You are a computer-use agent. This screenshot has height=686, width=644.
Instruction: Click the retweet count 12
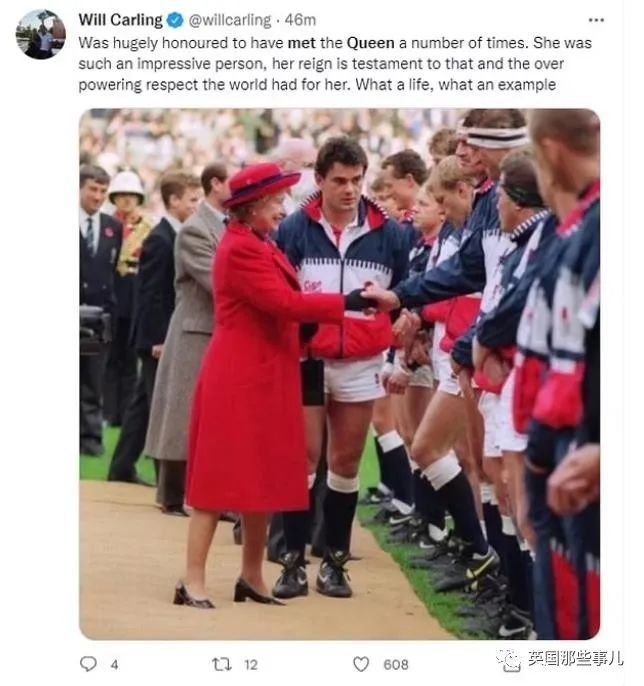(x=251, y=665)
